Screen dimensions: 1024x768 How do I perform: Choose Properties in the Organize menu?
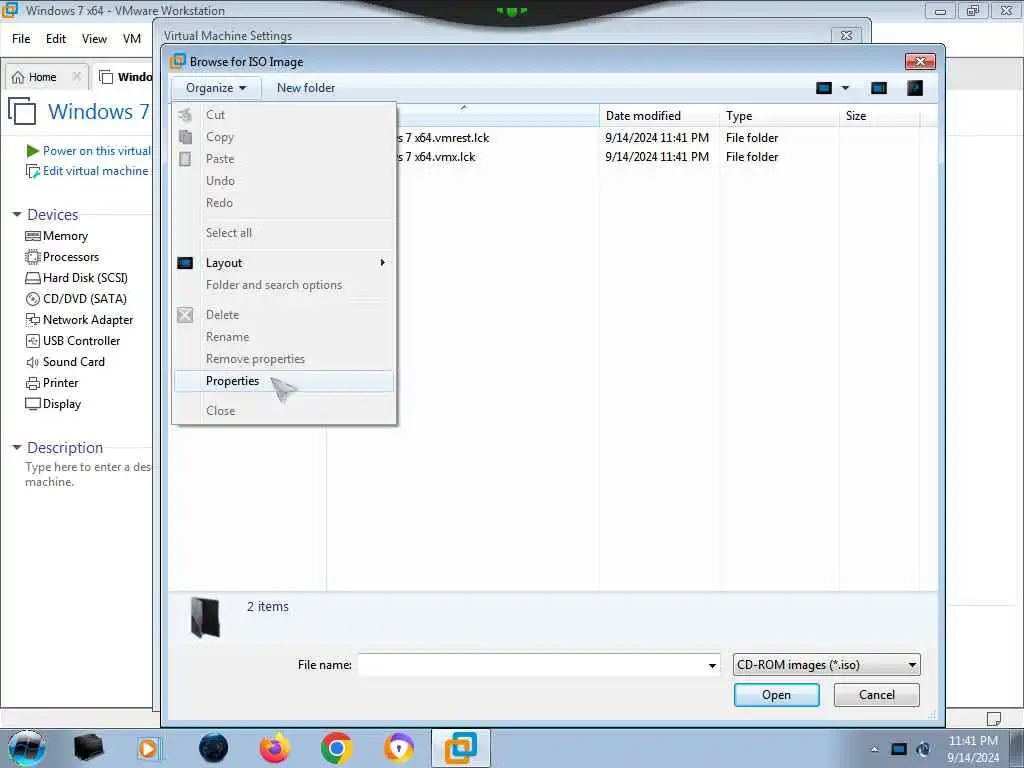point(284,381)
